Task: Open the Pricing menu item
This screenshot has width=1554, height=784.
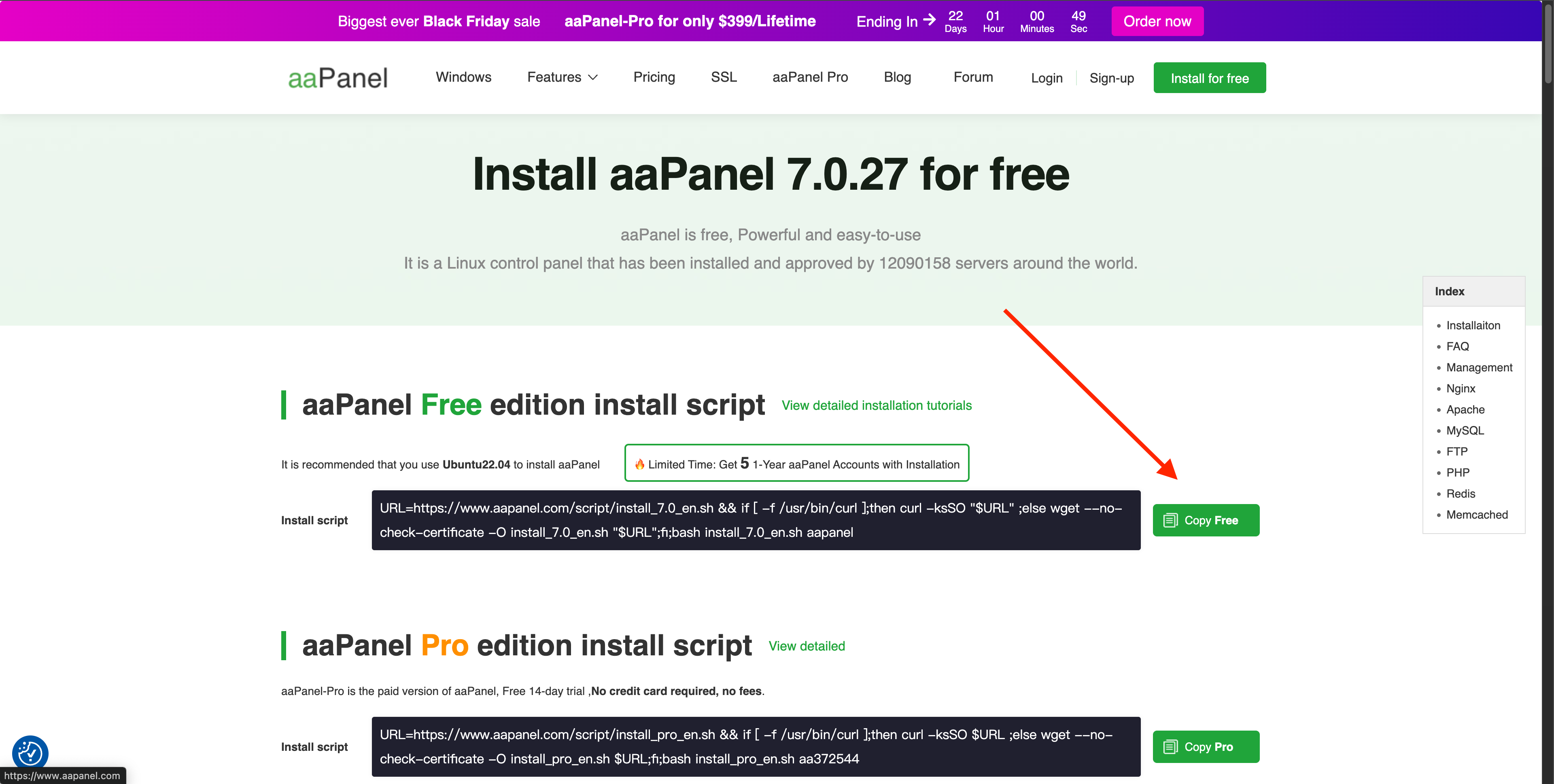Action: (654, 77)
